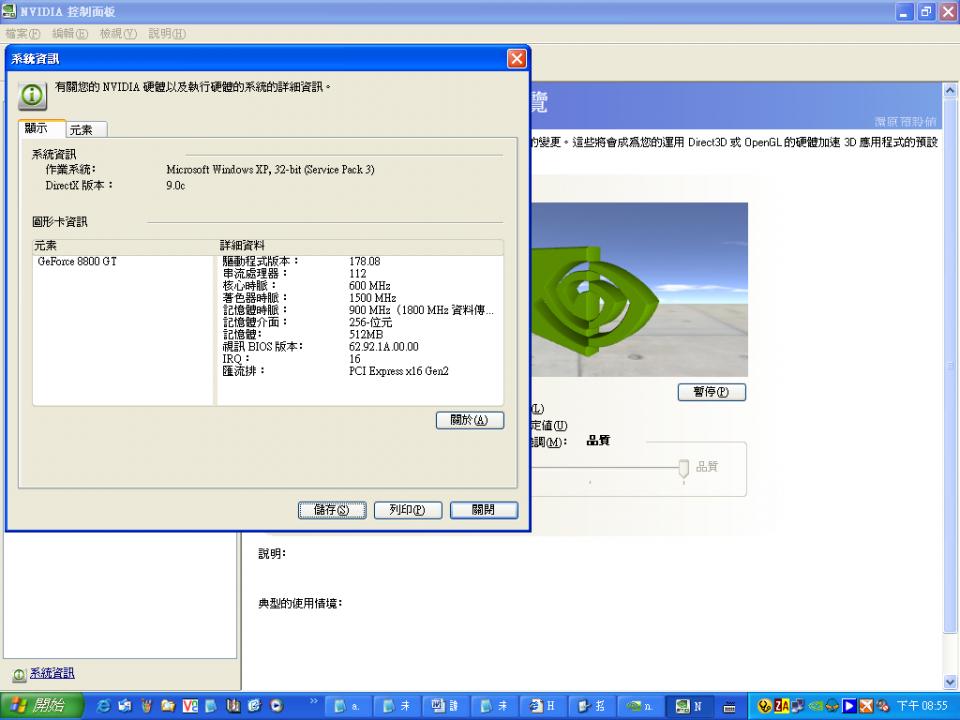Click the 62.92.1A.00.00 BIOS version value
Image resolution: width=960 pixels, height=720 pixels.
383,347
